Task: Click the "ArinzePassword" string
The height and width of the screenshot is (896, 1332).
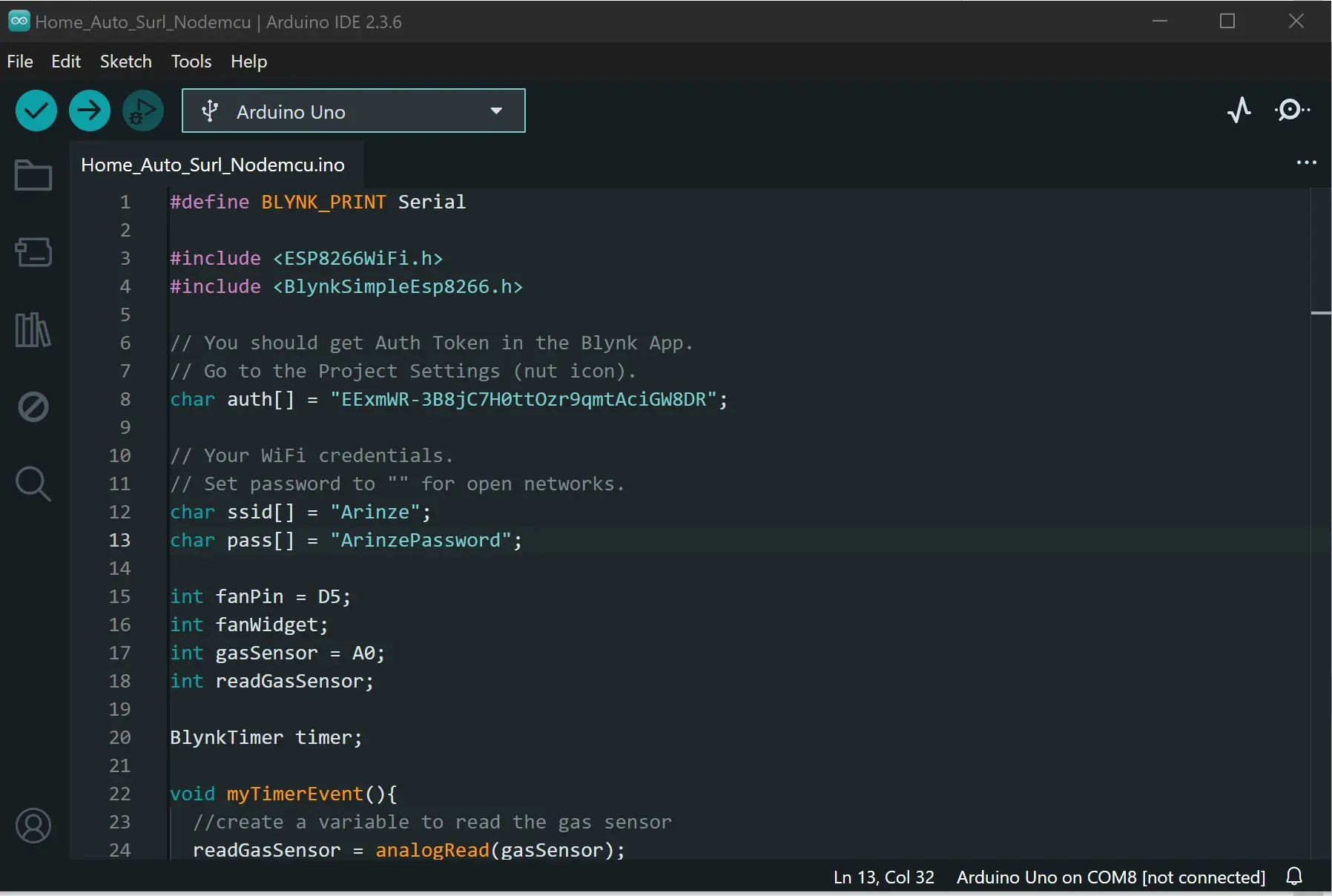Action: click(421, 540)
